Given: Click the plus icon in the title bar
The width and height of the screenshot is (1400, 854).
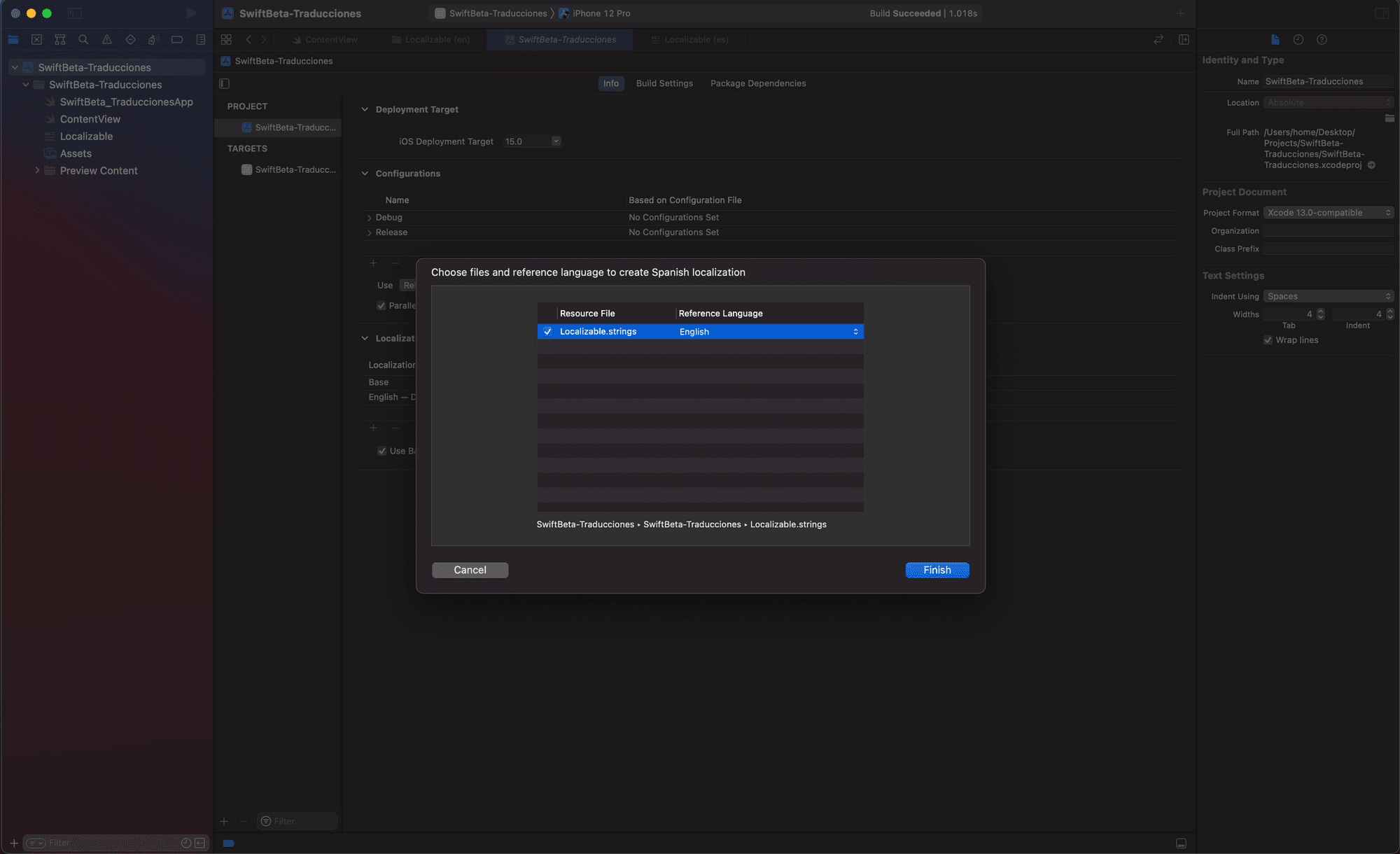Looking at the screenshot, I should coord(1180,13).
